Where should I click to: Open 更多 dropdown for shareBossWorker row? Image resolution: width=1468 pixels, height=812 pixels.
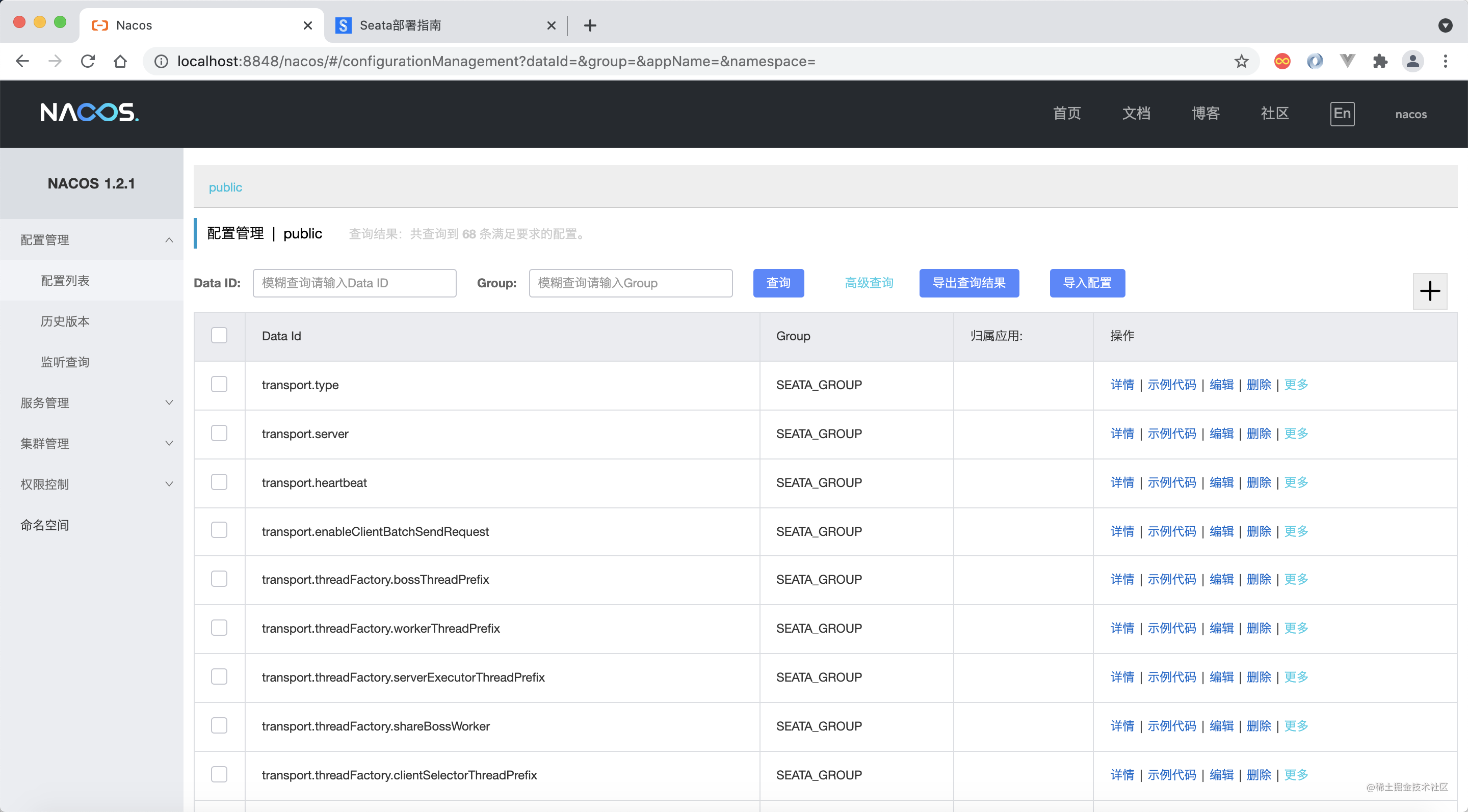(x=1296, y=726)
